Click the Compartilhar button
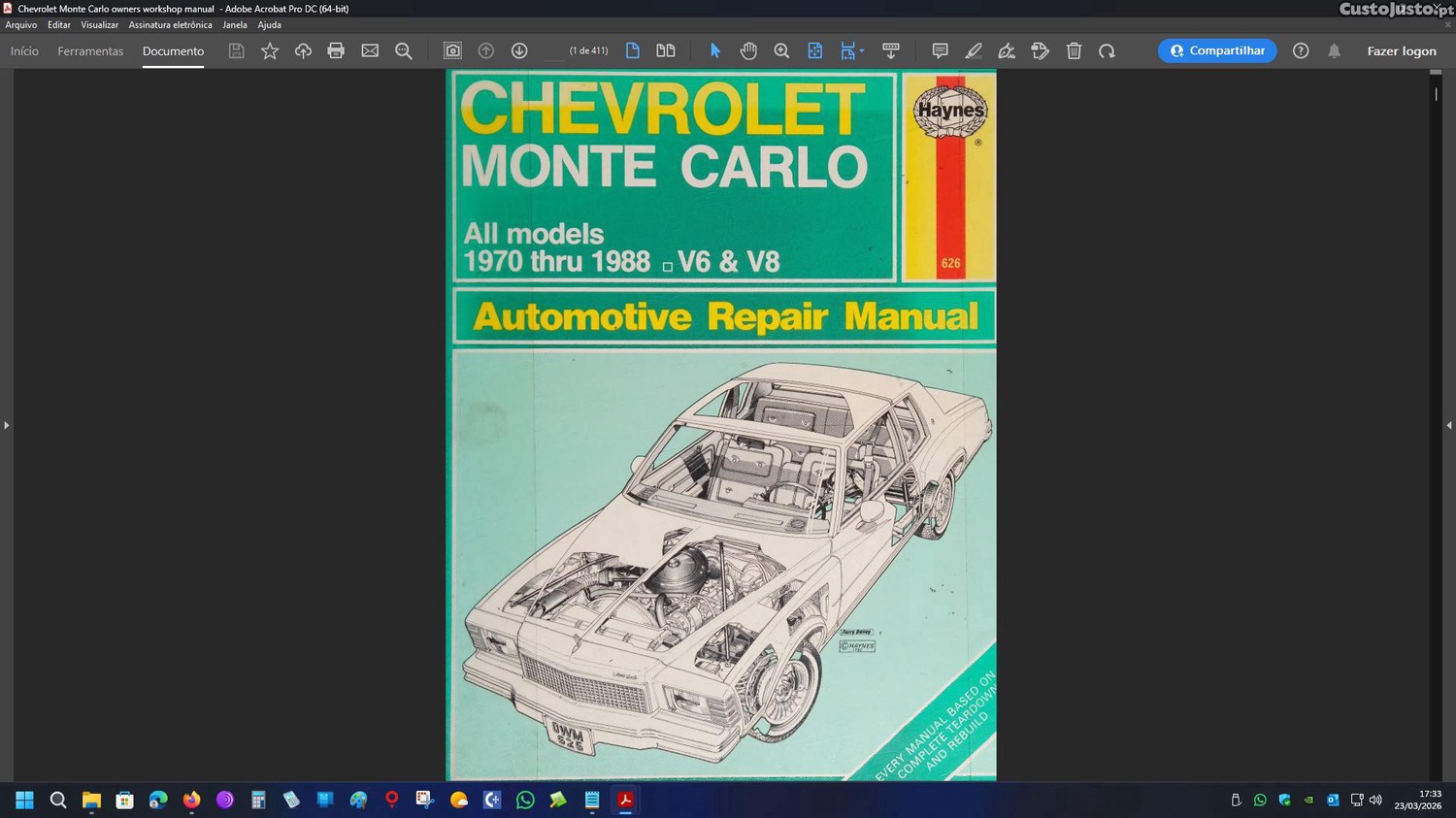Viewport: 1456px width, 818px height. 1217,50
